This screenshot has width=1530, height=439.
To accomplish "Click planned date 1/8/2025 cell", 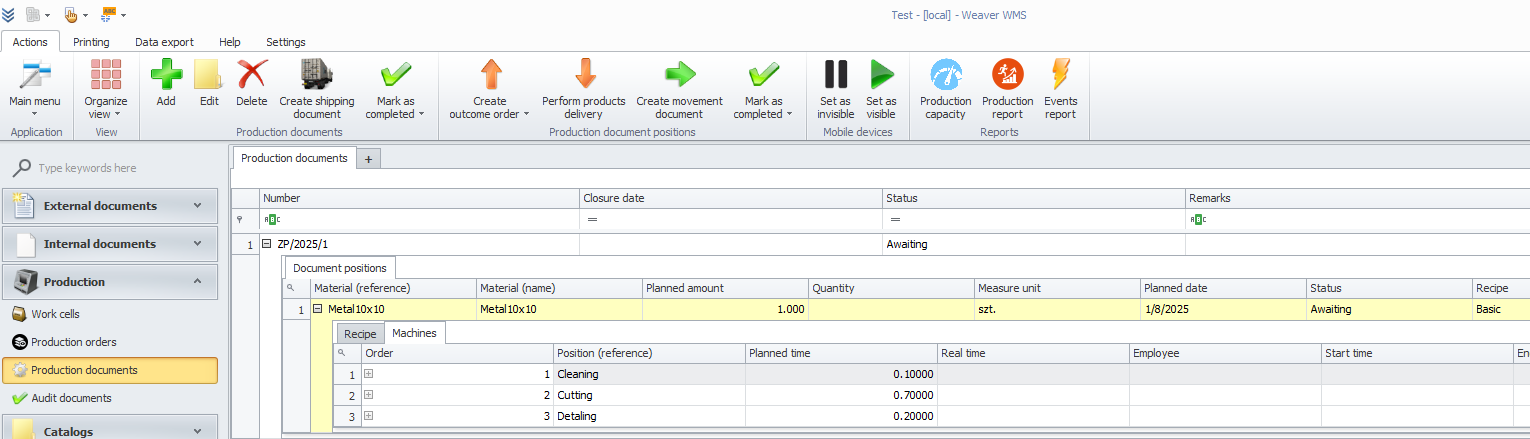I will (1224, 309).
